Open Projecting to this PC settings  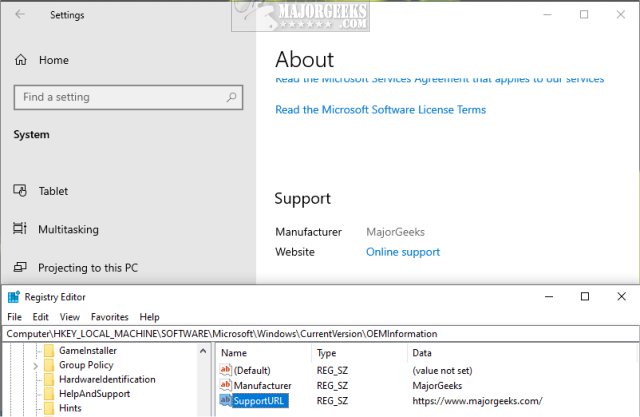pos(88,268)
